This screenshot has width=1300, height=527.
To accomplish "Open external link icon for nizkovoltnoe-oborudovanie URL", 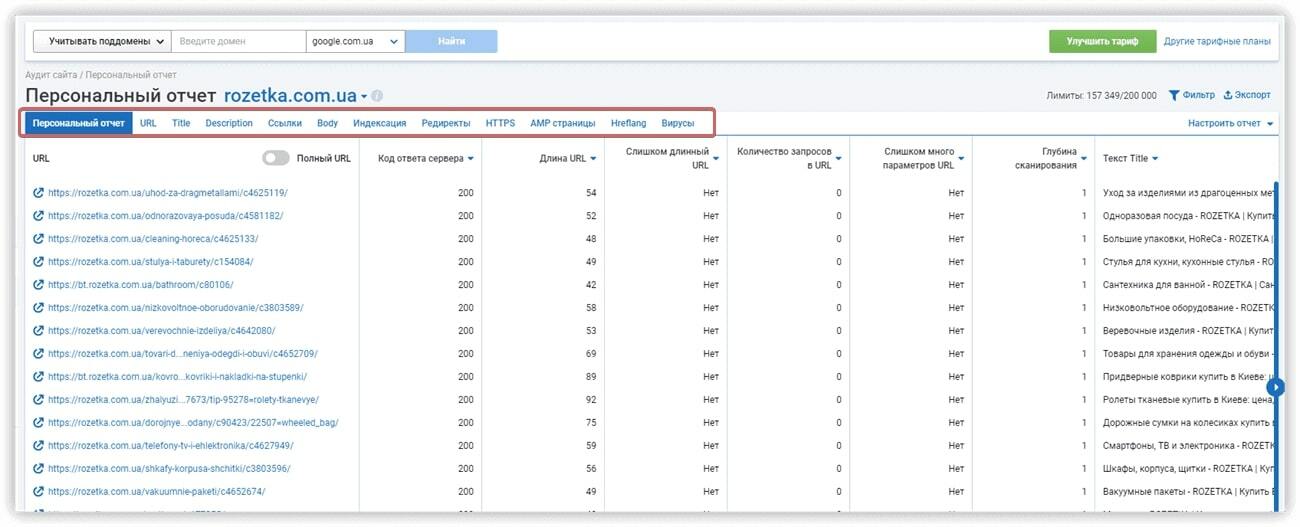I will [x=39, y=307].
